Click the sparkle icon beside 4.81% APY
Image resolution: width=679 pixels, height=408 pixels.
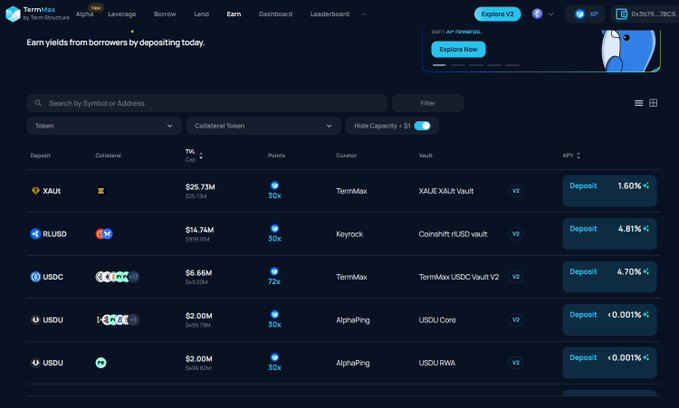tap(646, 228)
